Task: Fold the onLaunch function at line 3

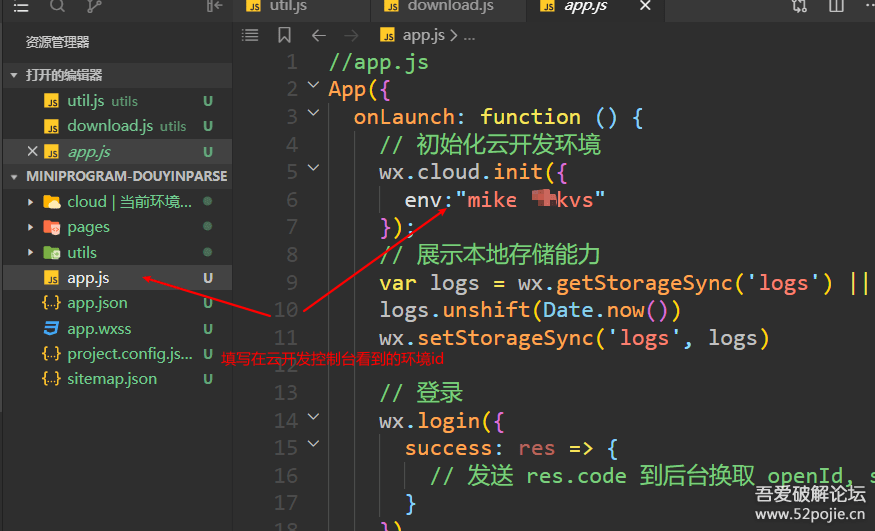Action: [314, 113]
